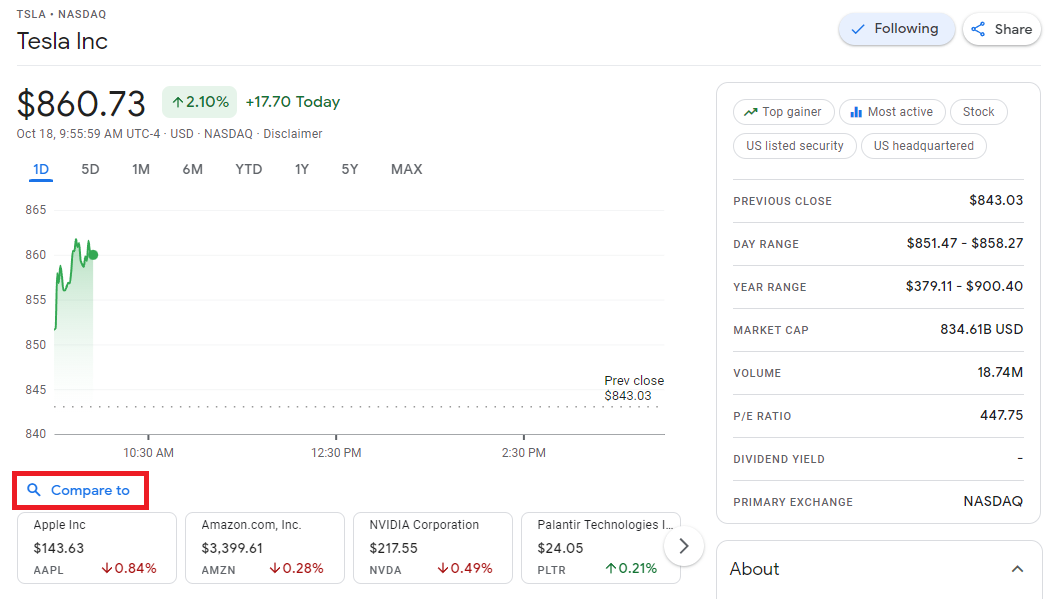Open the Palantir Technologies comparison card
This screenshot has width=1060, height=599.
point(600,548)
